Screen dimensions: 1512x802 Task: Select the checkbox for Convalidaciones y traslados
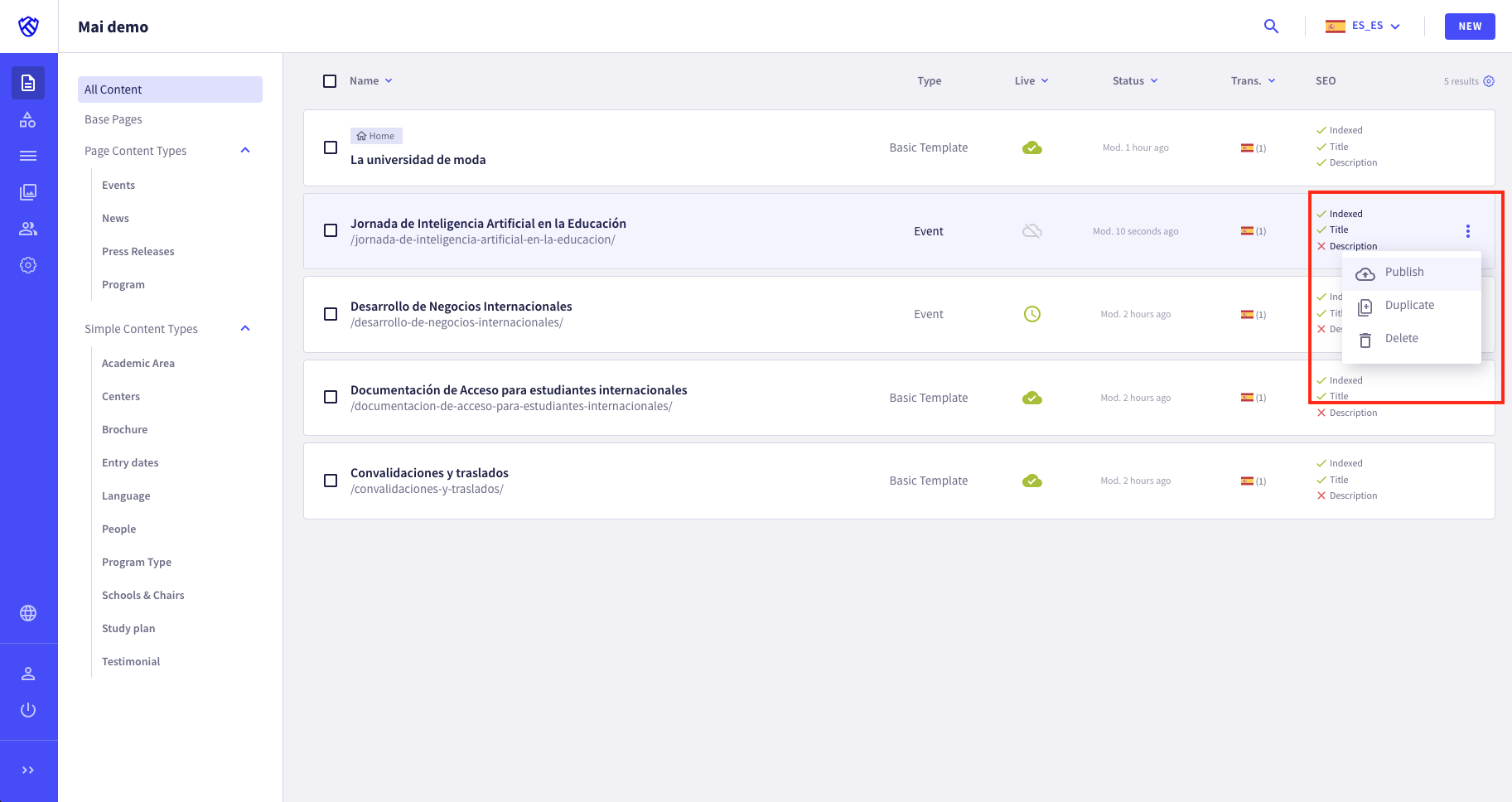point(330,481)
